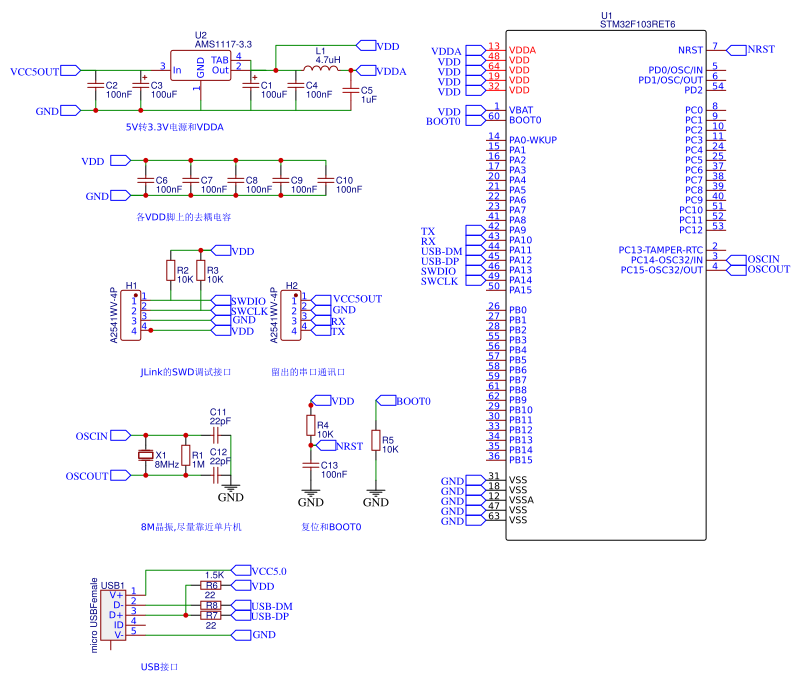Select BOOT0 pull-down resistor R5 10K
Image resolution: width=801 pixels, height=682 pixels.
tap(376, 440)
